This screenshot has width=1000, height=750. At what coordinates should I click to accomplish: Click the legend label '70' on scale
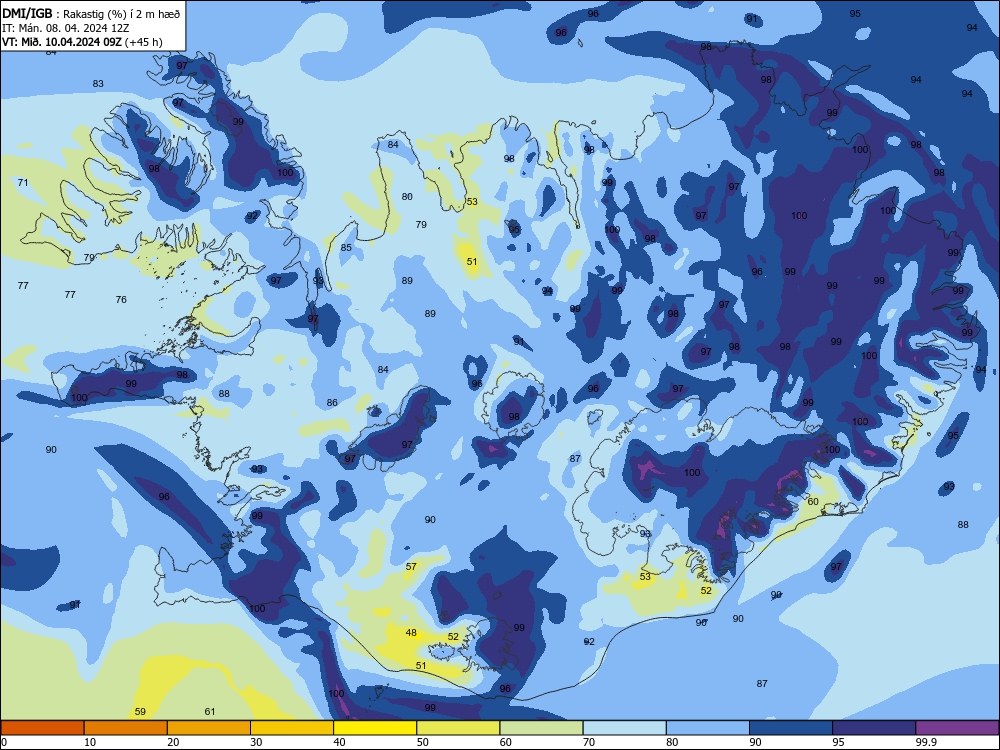point(589,742)
